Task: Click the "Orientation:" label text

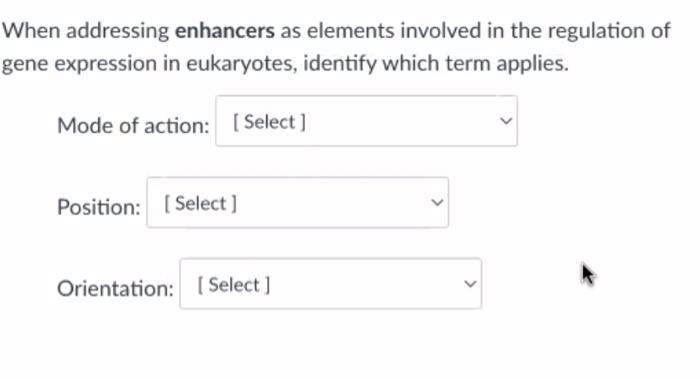Action: click(115, 288)
